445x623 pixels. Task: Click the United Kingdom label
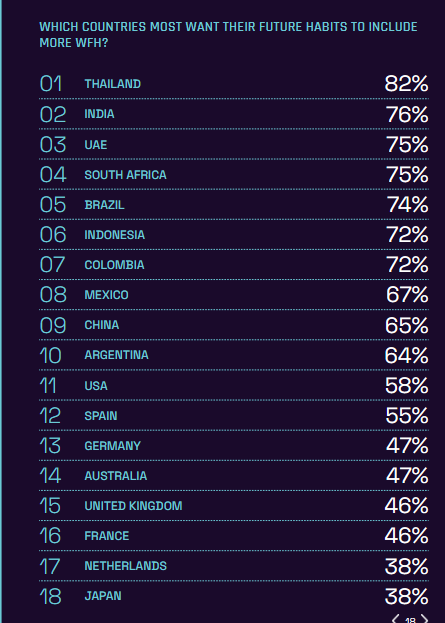pyautogui.click(x=133, y=506)
